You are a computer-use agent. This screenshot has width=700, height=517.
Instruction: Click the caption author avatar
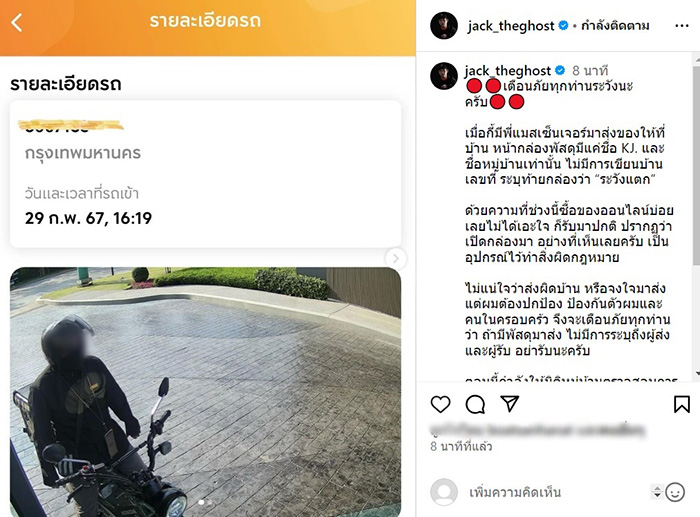pos(444,76)
